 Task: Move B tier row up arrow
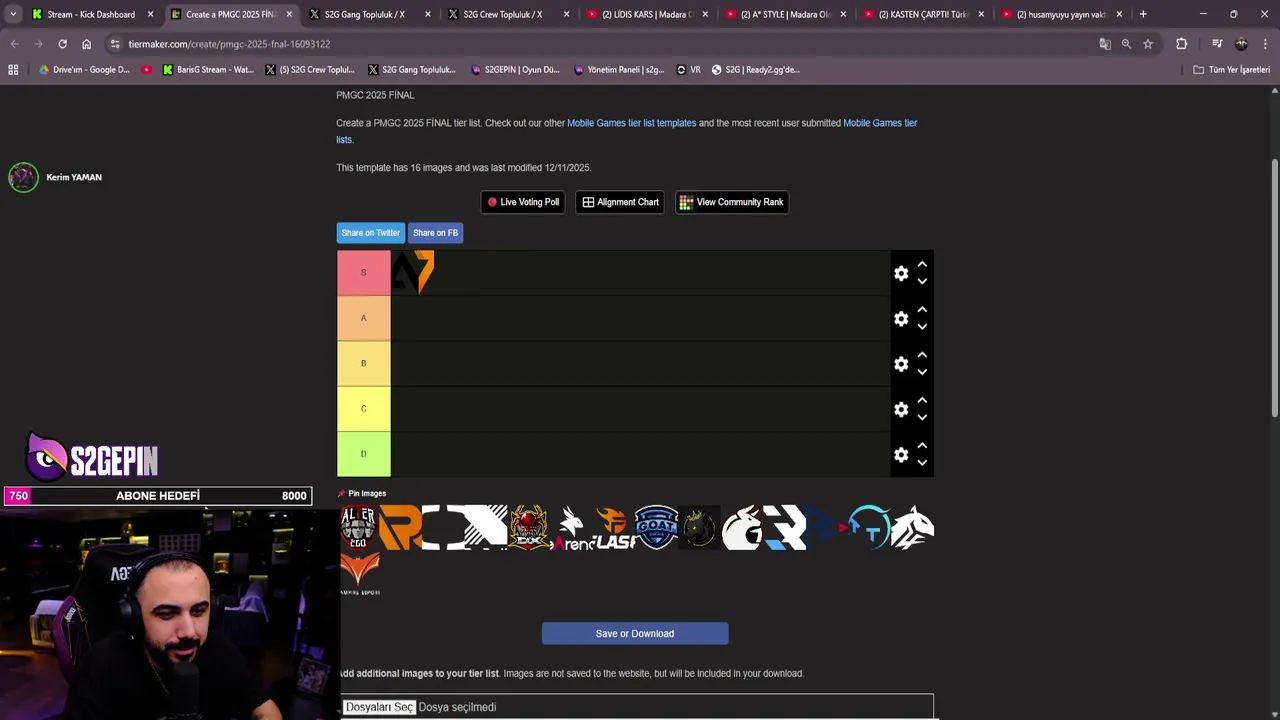click(922, 355)
